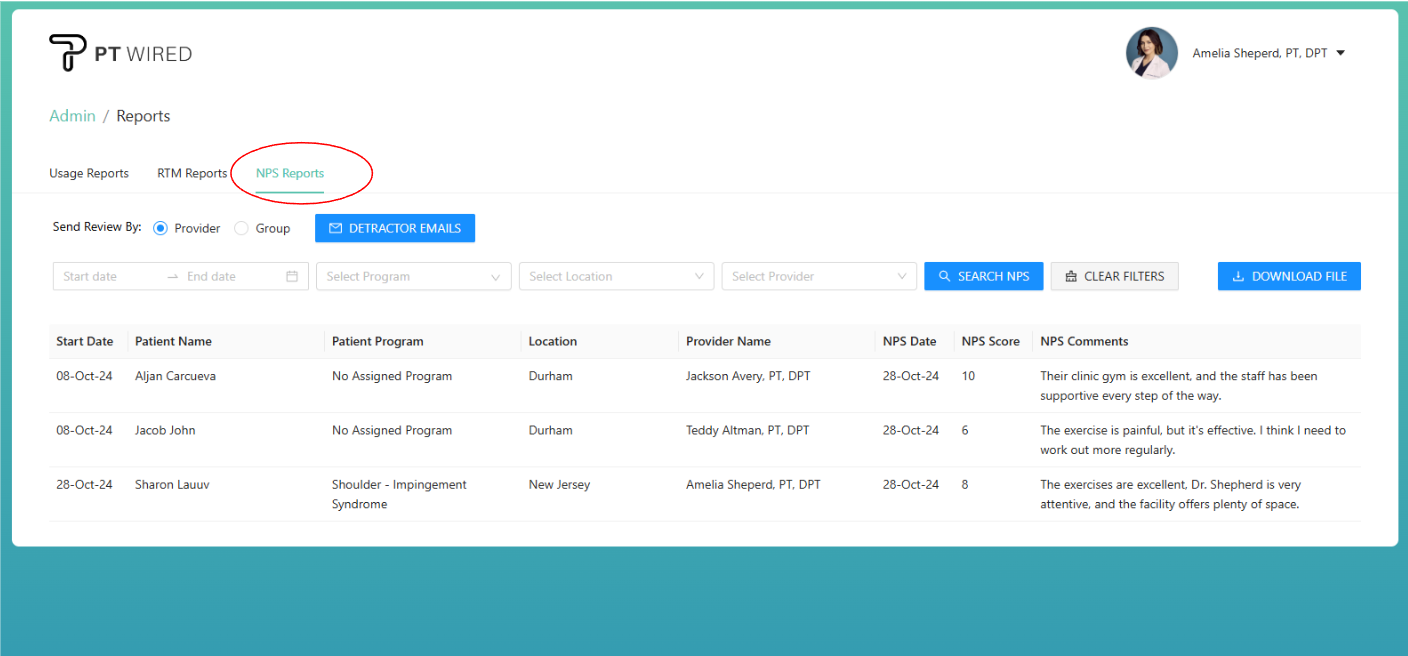
Task: Click the Search NPS button
Action: (x=983, y=277)
